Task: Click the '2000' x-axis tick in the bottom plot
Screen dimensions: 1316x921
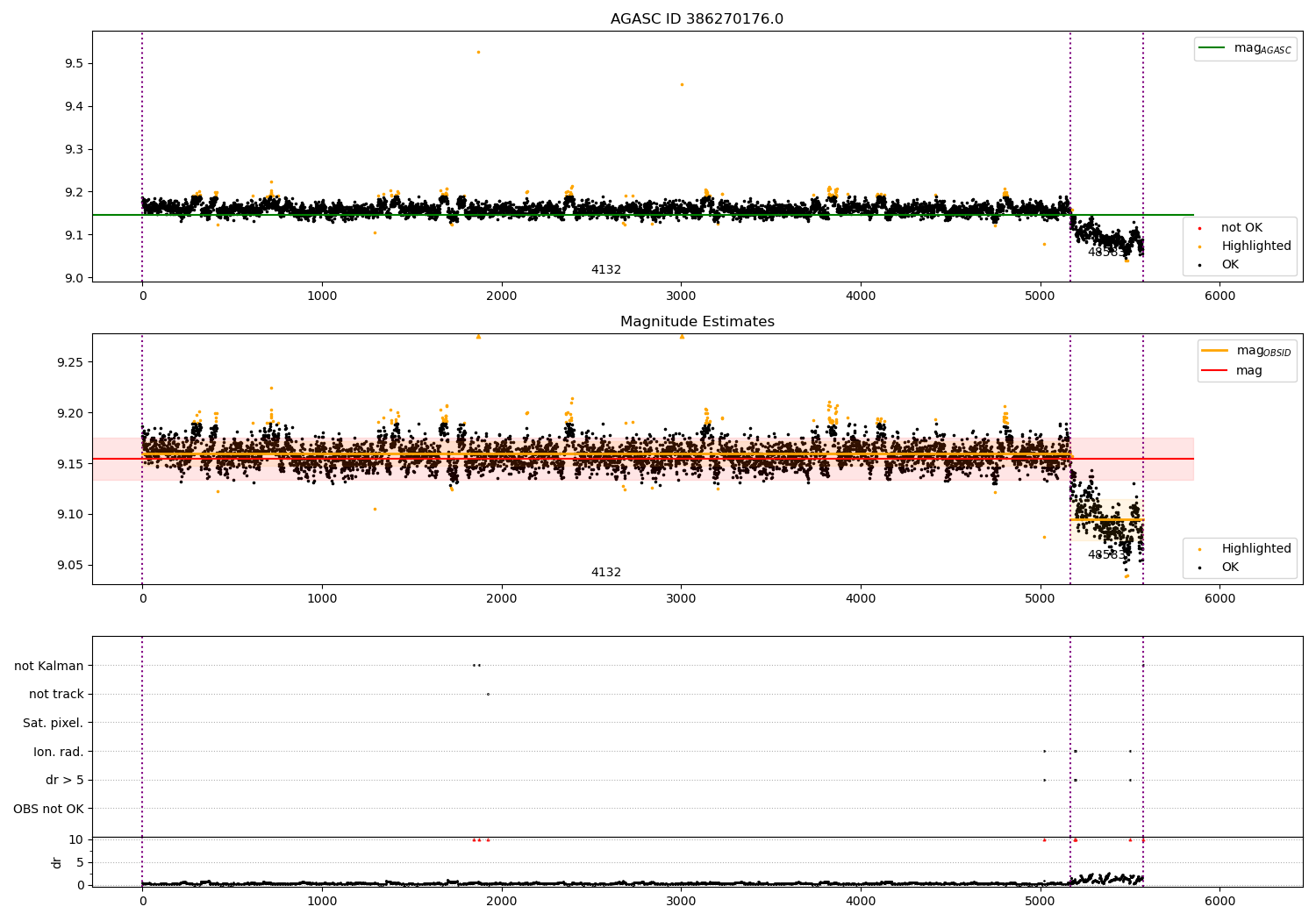Action: (501, 902)
